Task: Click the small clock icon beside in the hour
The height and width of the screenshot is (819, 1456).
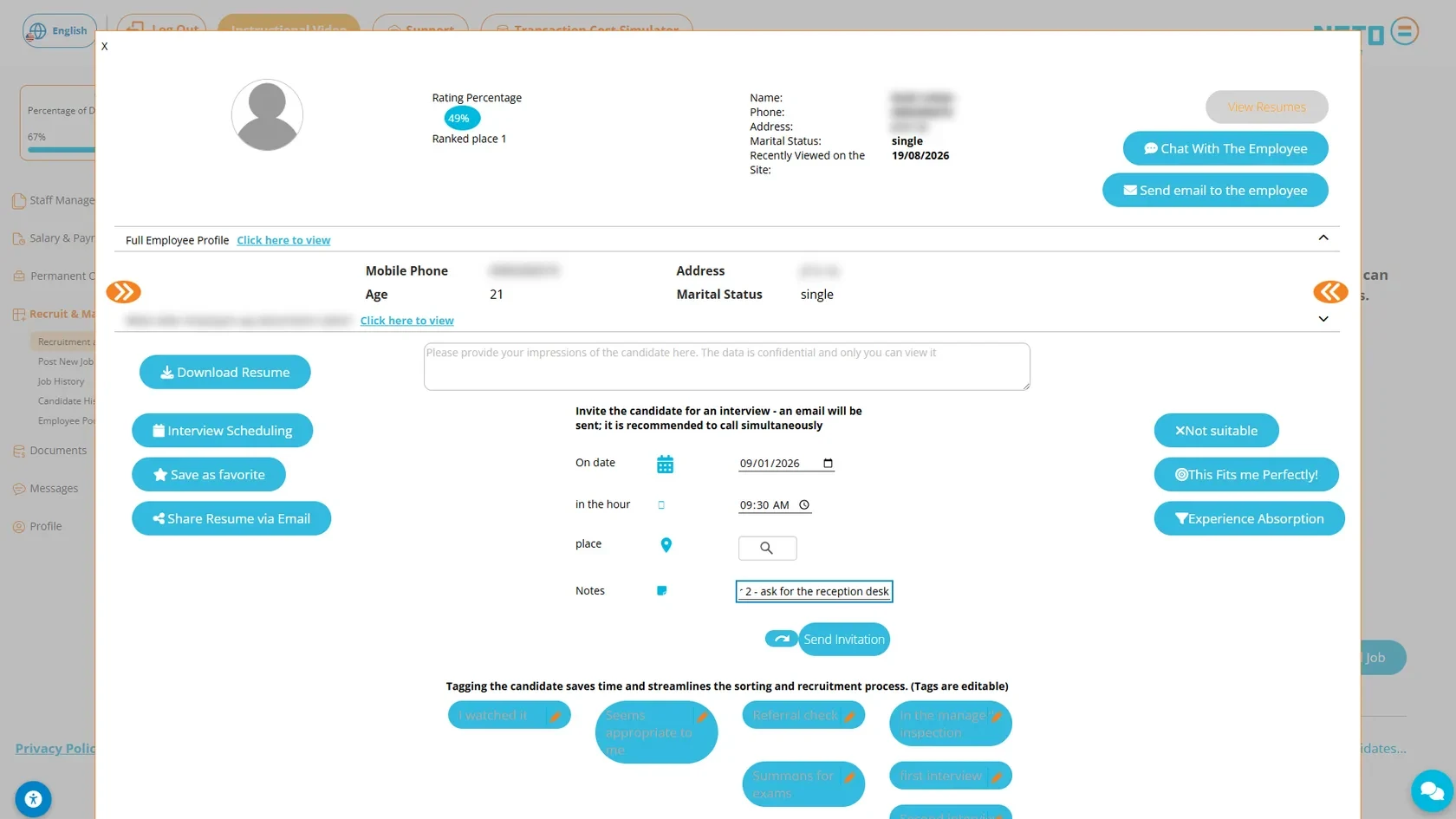Action: point(661,504)
